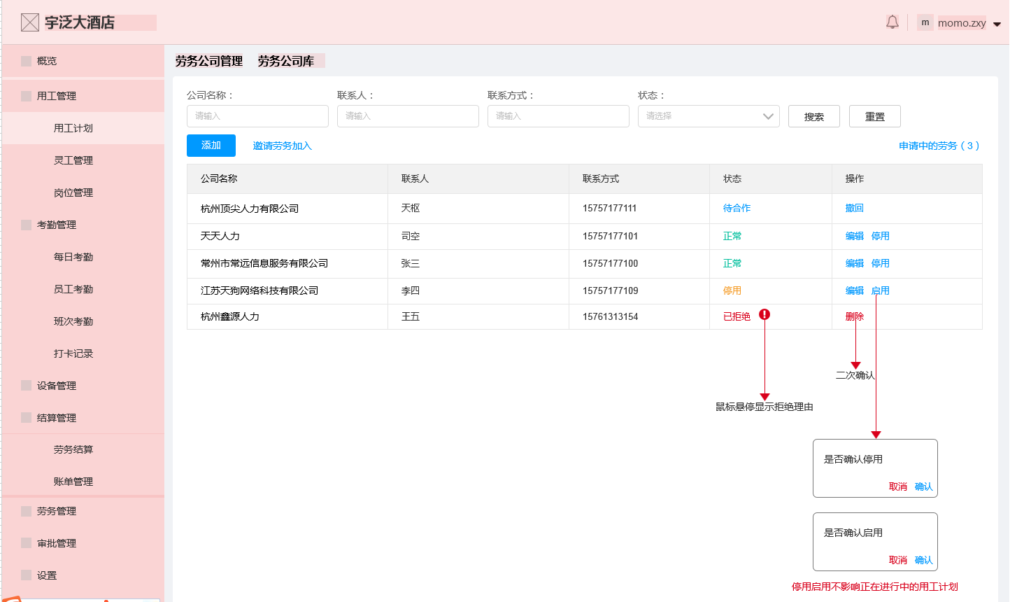Click the user avatar icon labeled m
The image size is (1024, 602).
925,23
